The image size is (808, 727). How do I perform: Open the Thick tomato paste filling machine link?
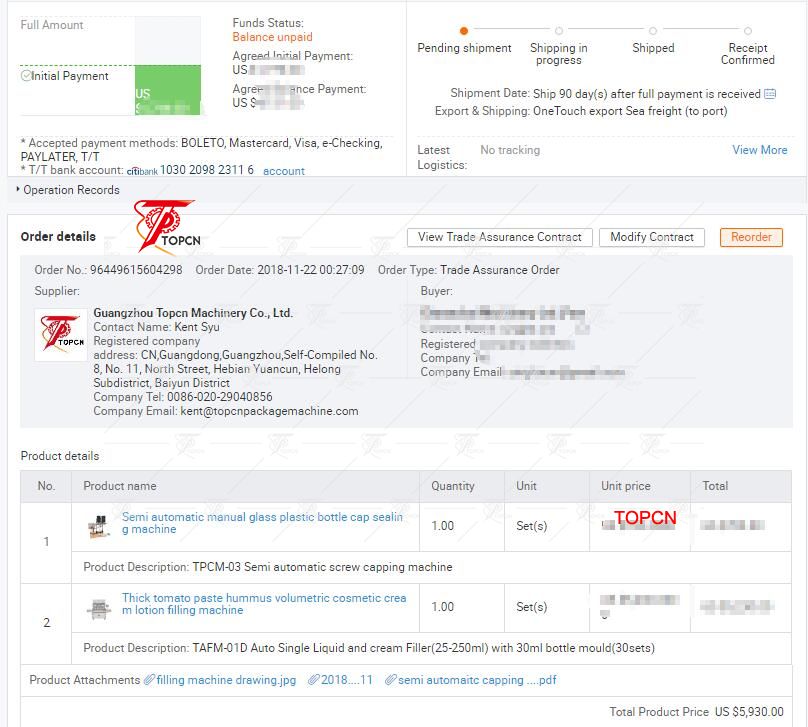264,604
